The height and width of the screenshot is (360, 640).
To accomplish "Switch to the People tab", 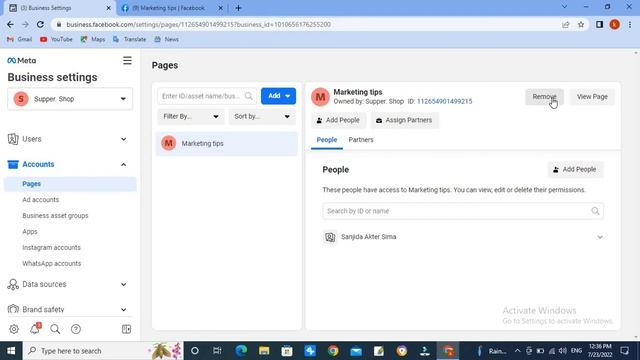I will click(x=327, y=140).
